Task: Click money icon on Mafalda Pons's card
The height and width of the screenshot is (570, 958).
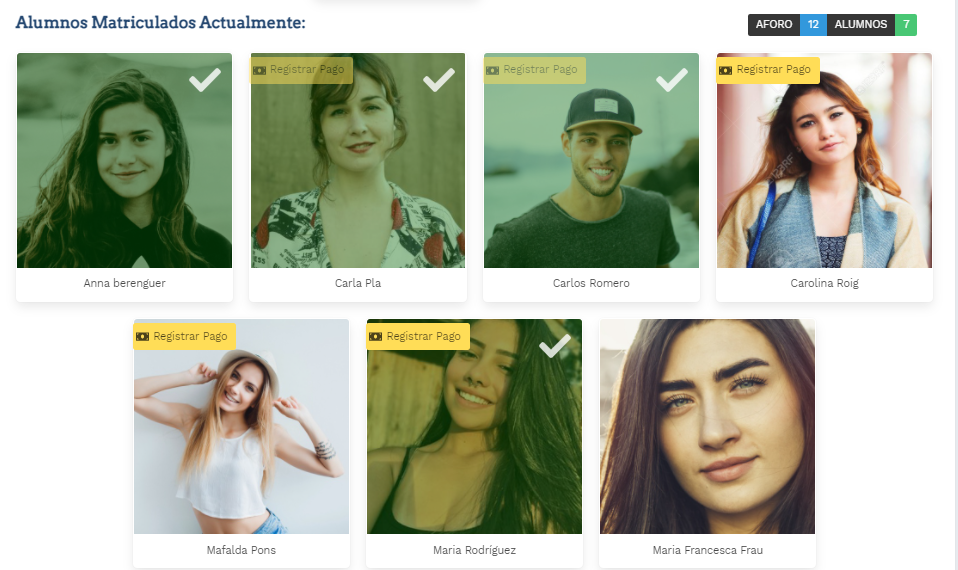Action: click(x=143, y=336)
